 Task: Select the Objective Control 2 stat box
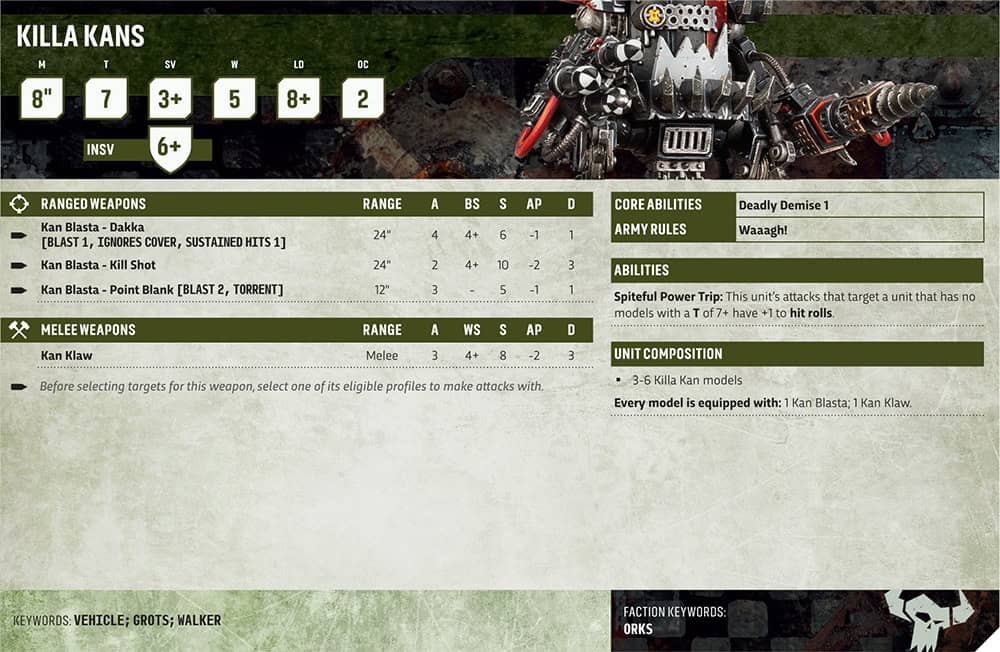(x=363, y=98)
